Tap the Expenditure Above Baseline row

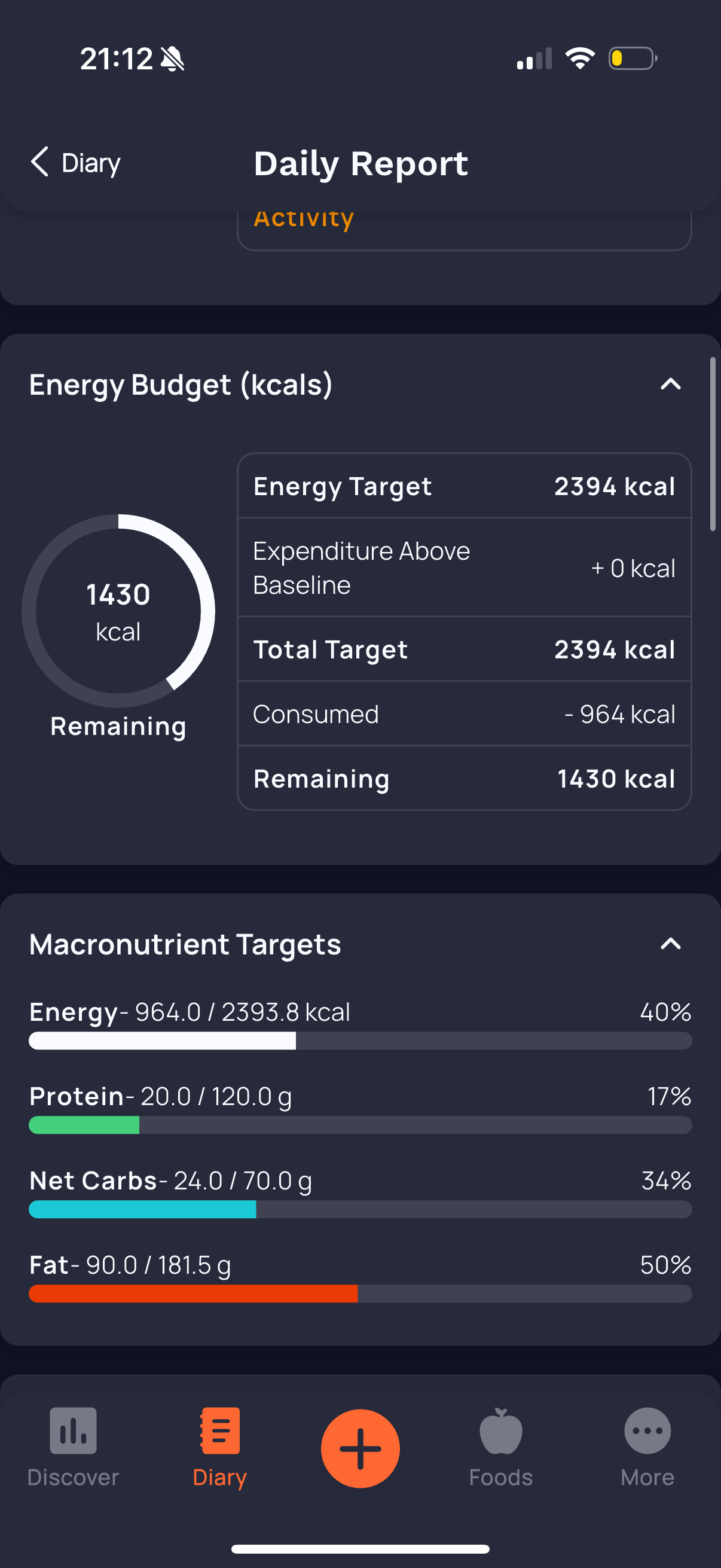464,568
